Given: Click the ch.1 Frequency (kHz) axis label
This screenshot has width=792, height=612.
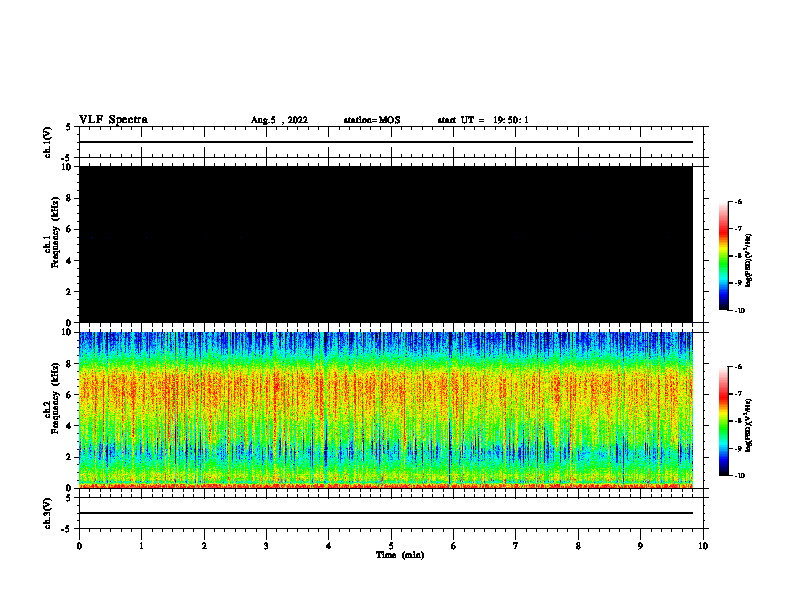Looking at the screenshot, I should click(x=51, y=232).
